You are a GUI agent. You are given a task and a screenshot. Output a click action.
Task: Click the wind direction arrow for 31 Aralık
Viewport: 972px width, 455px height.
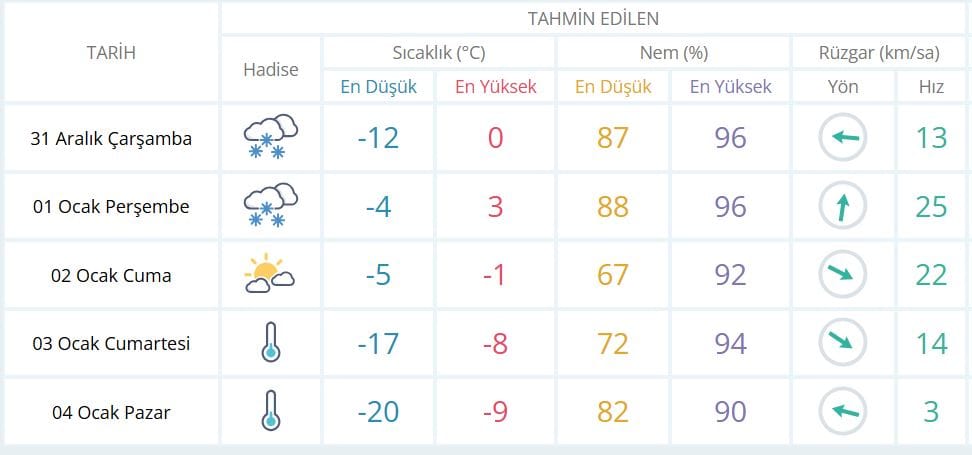(843, 138)
